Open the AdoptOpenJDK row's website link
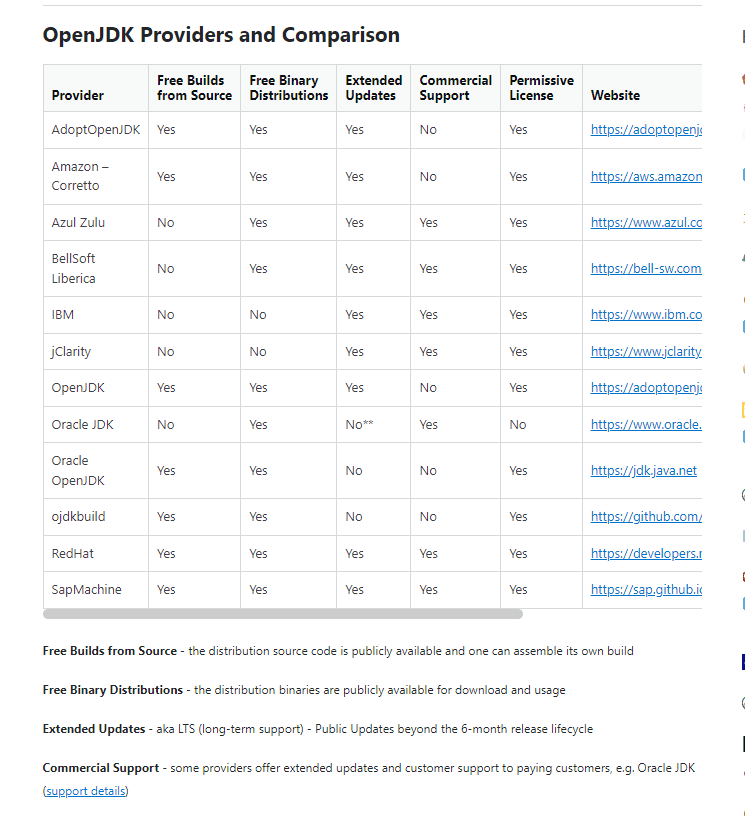745x816 pixels. (646, 130)
